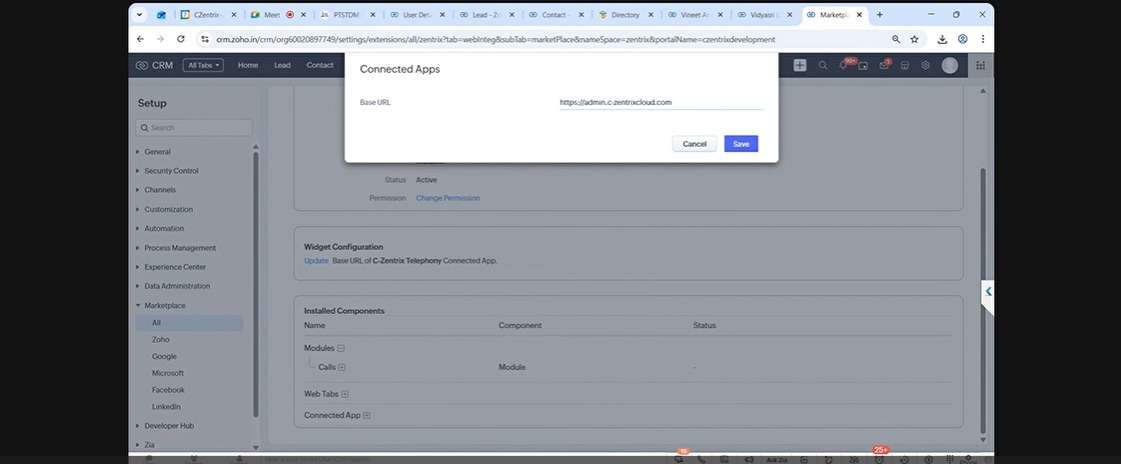1121x464 pixels.
Task: Click the Base URL input field
Action: coord(660,102)
